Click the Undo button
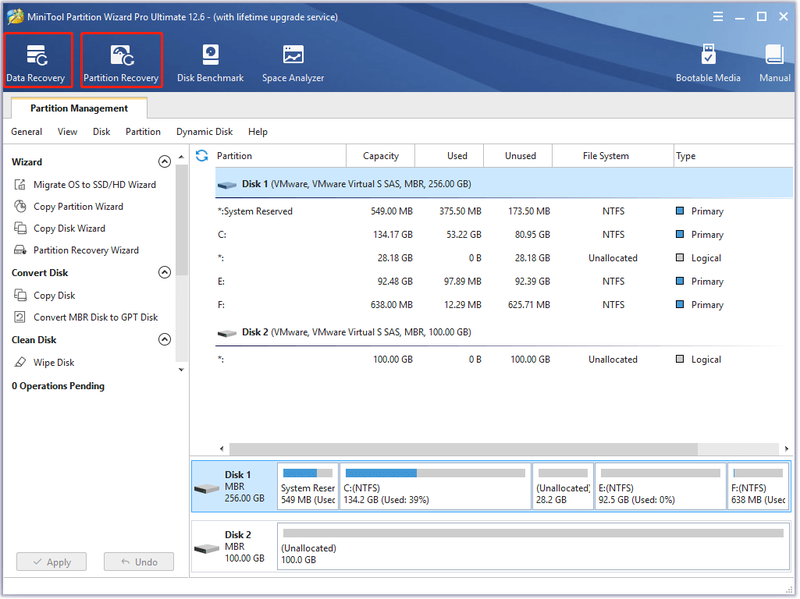This screenshot has height=599, width=800. [139, 562]
